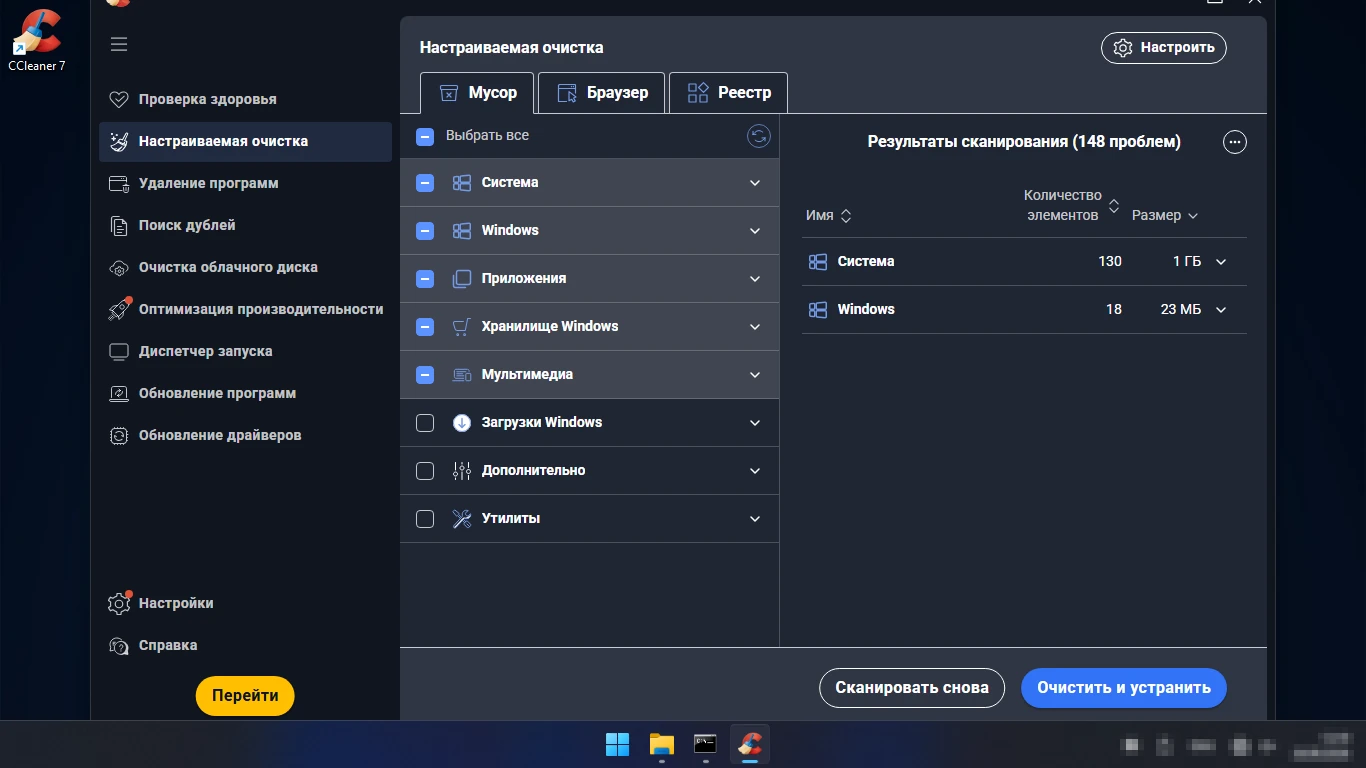Sort results by Количество элементов column
The height and width of the screenshot is (768, 1366).
1071,205
